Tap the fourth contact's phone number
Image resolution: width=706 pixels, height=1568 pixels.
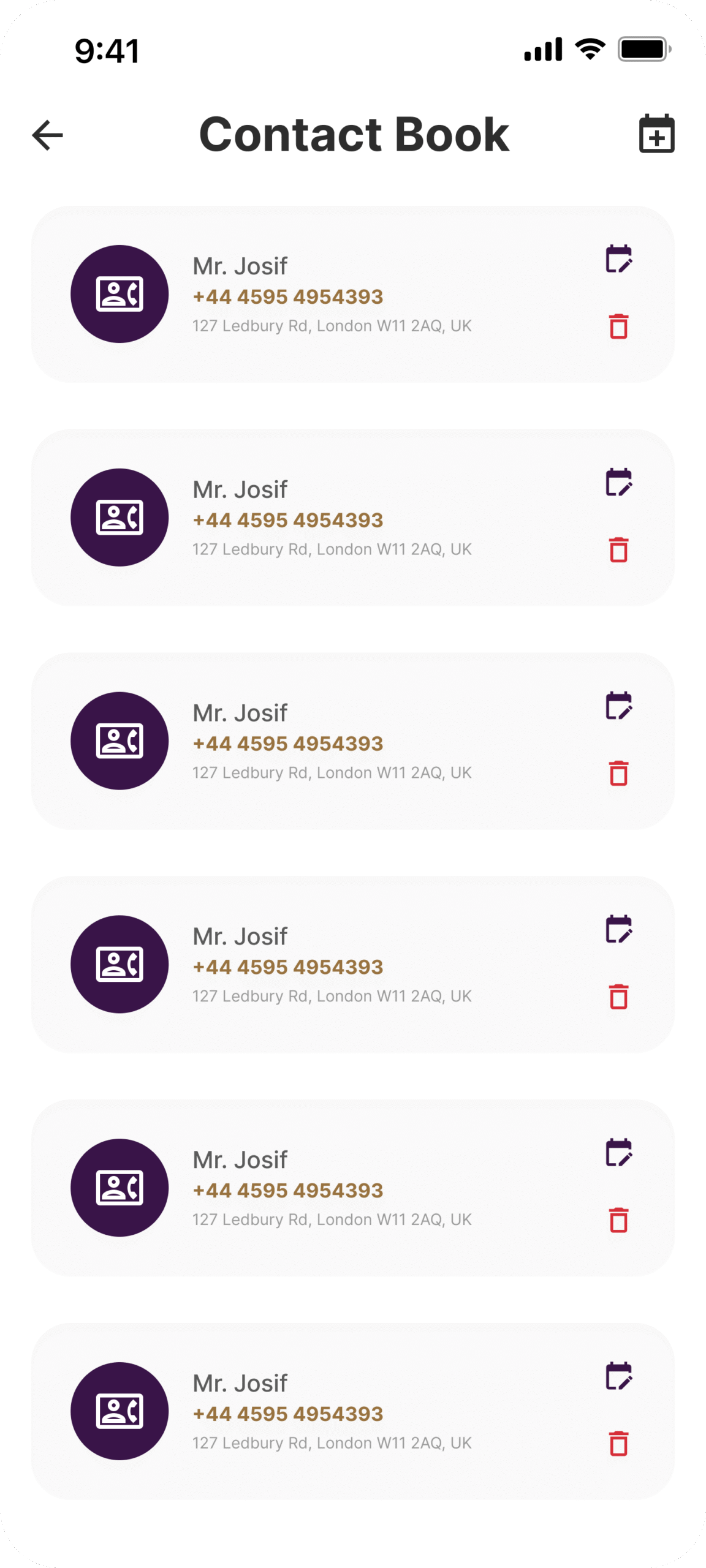[287, 967]
